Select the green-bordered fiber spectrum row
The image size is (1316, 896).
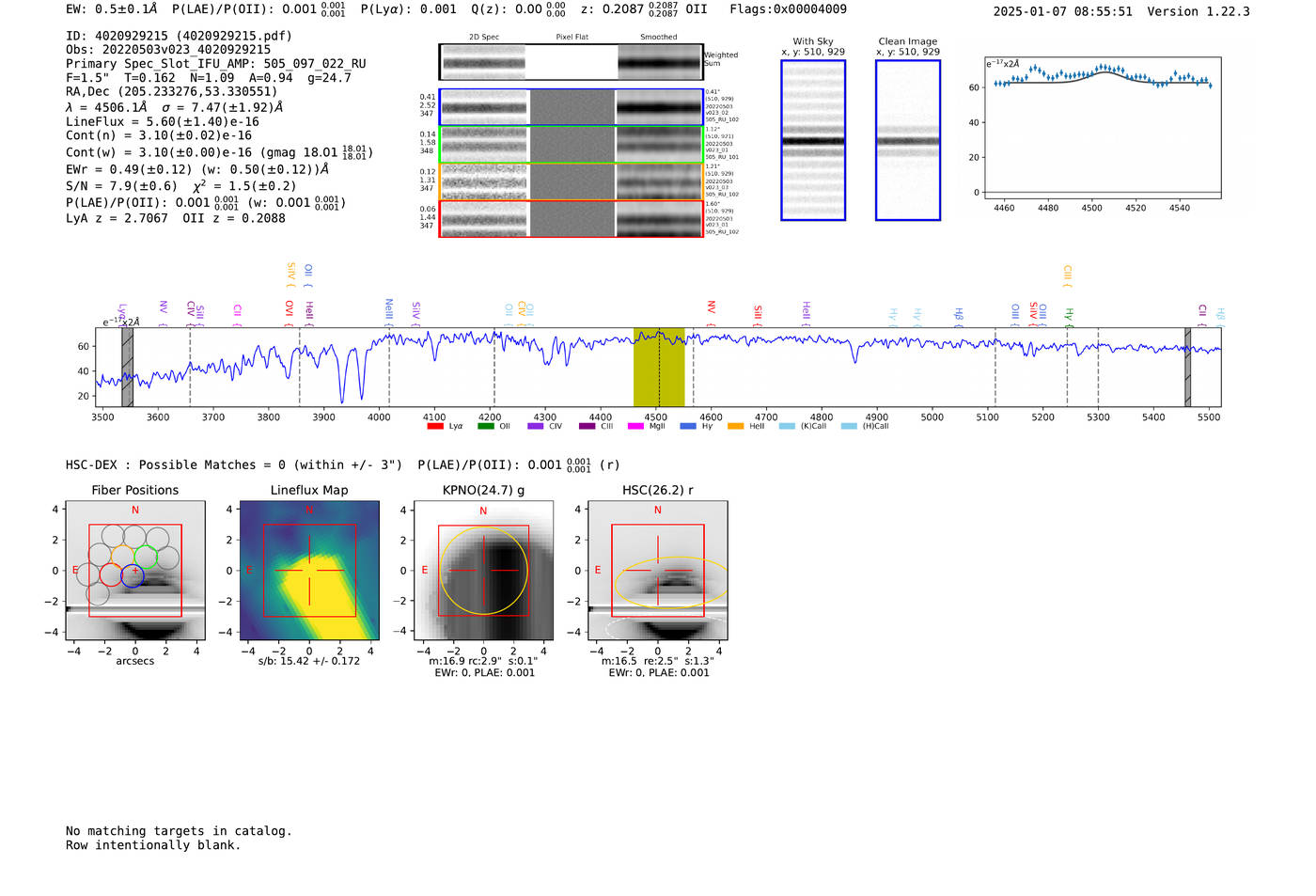pyautogui.click(x=572, y=145)
